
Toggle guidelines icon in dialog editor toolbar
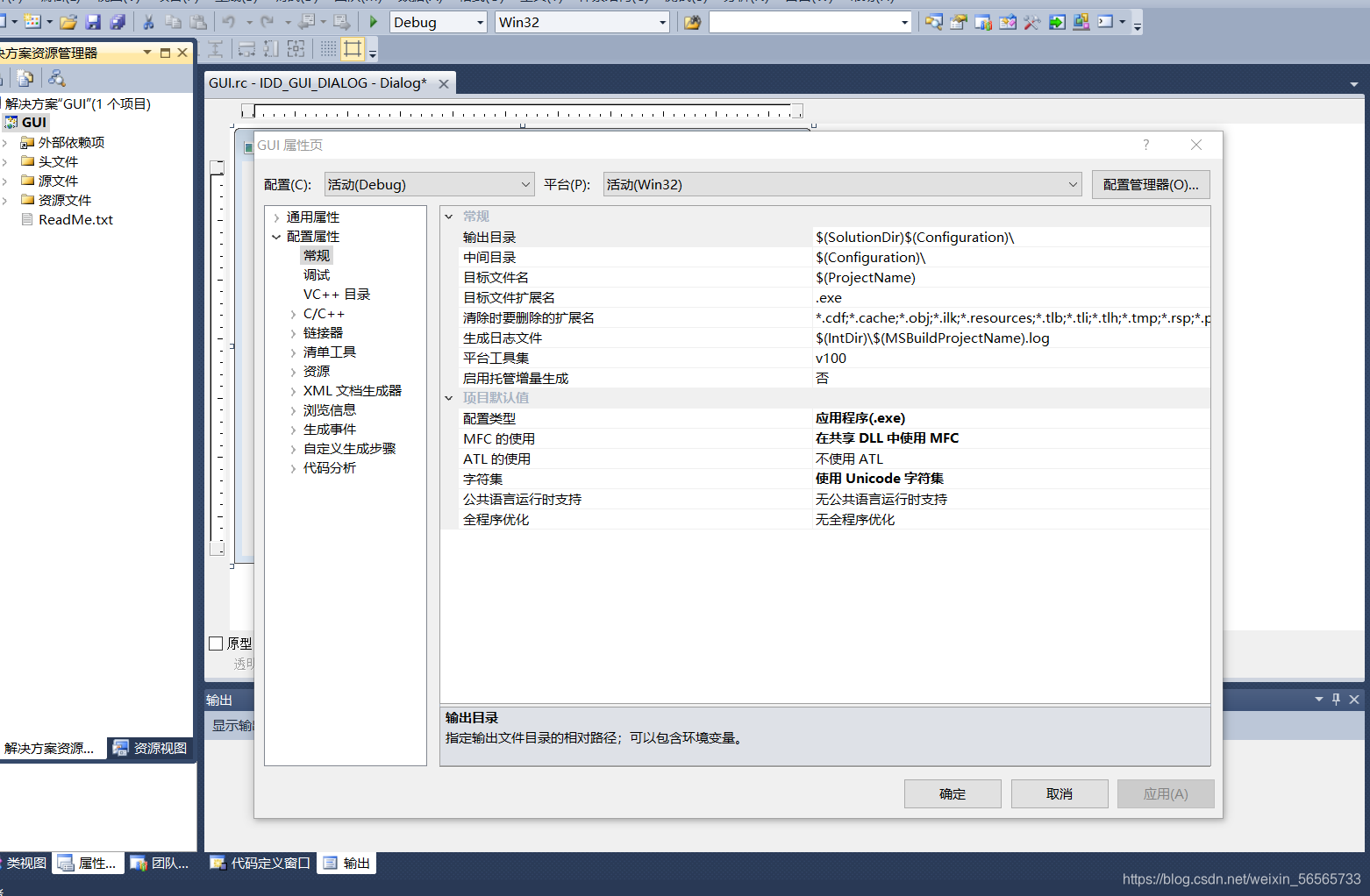[x=353, y=49]
